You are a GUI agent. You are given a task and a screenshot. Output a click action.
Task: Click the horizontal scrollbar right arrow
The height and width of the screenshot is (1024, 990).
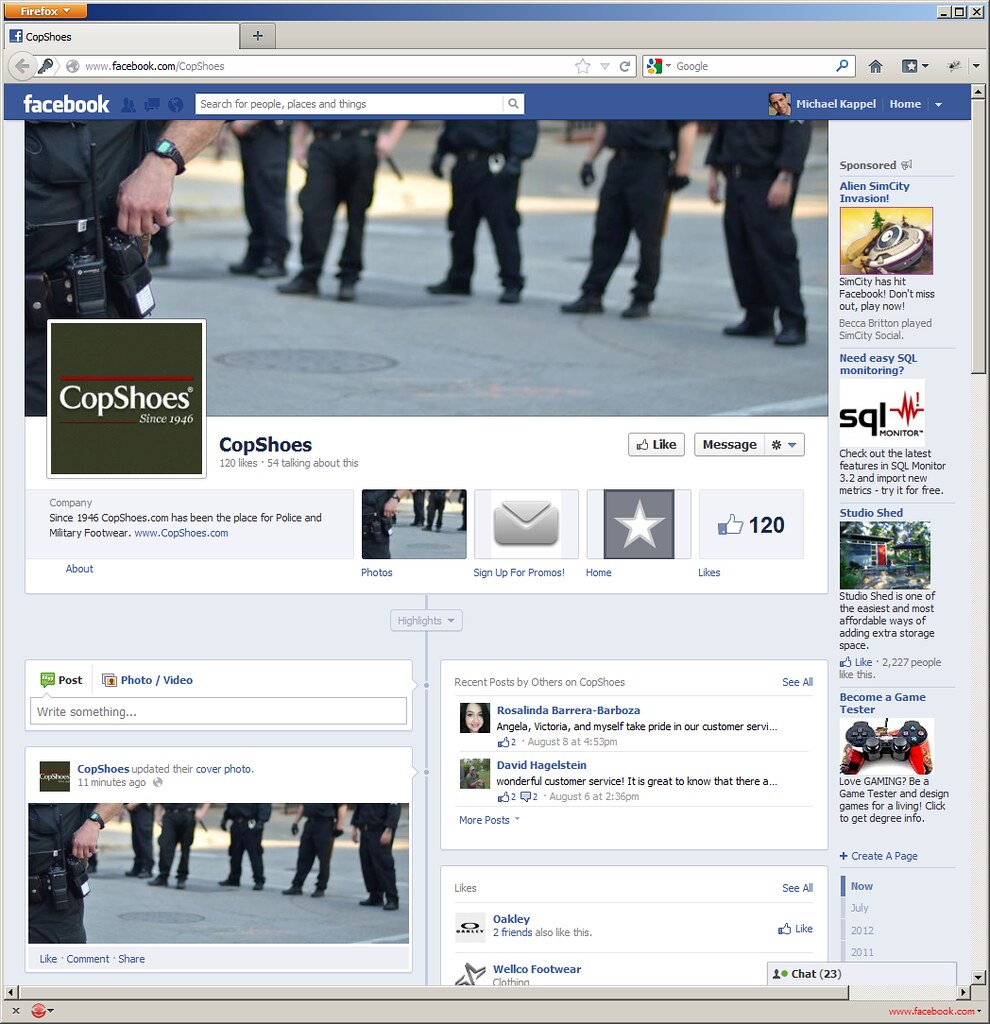pyautogui.click(x=964, y=992)
